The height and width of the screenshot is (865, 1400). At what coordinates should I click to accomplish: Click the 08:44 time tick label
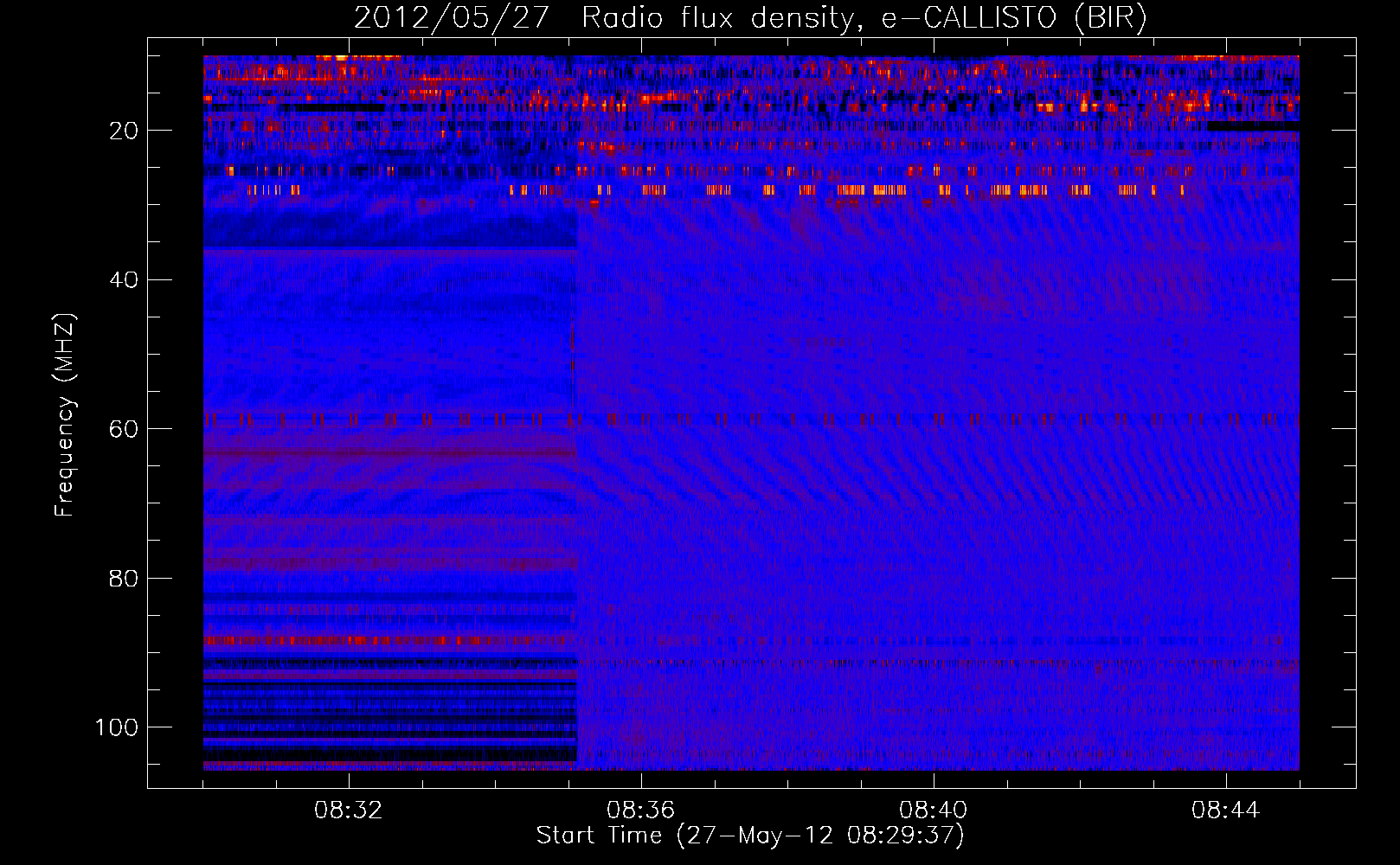click(1225, 811)
